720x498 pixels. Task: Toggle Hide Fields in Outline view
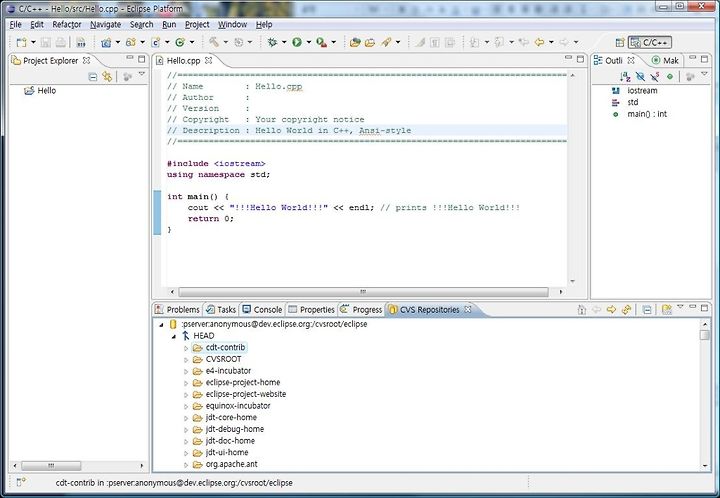click(640, 77)
